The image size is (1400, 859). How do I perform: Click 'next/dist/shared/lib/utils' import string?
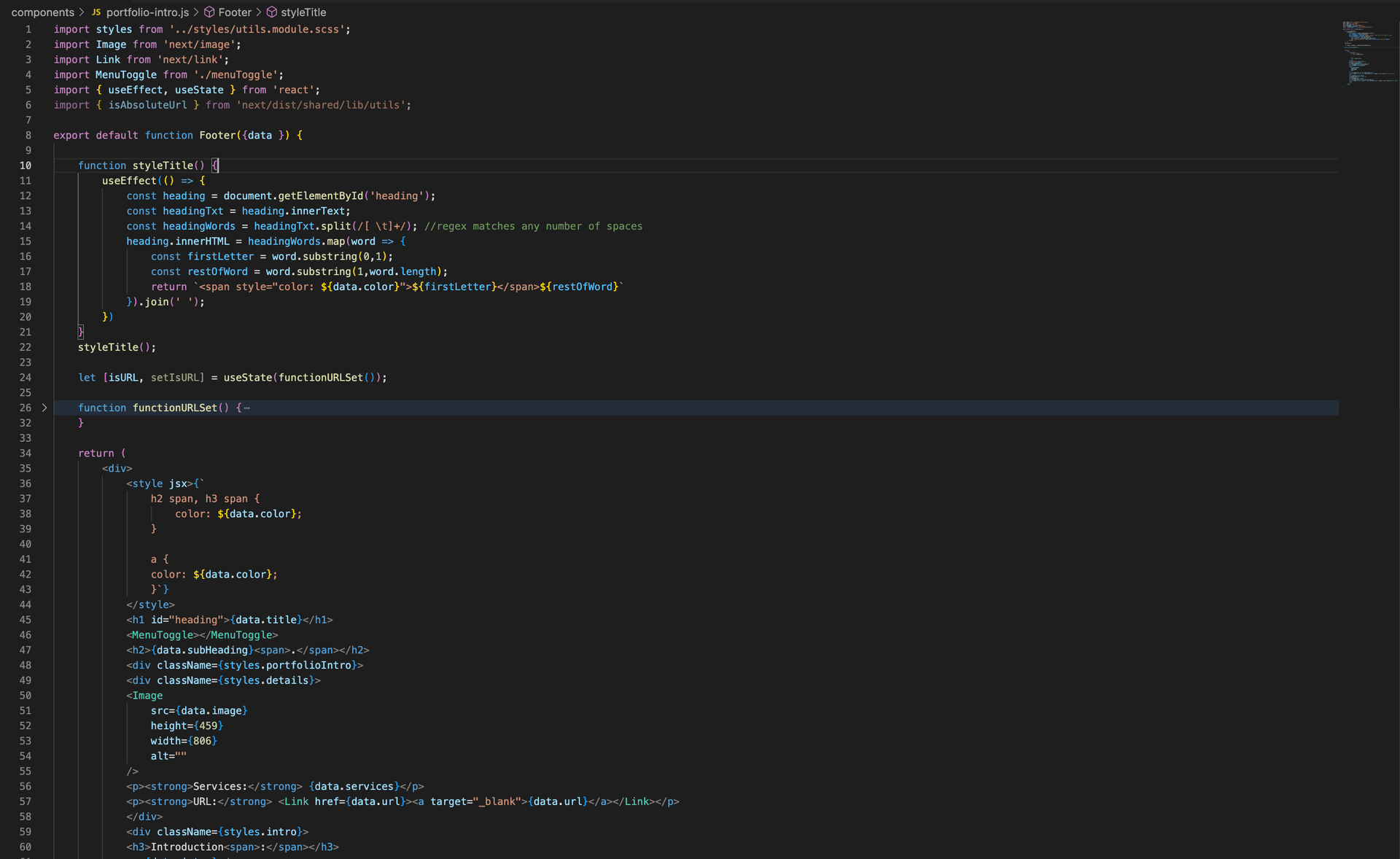point(321,105)
